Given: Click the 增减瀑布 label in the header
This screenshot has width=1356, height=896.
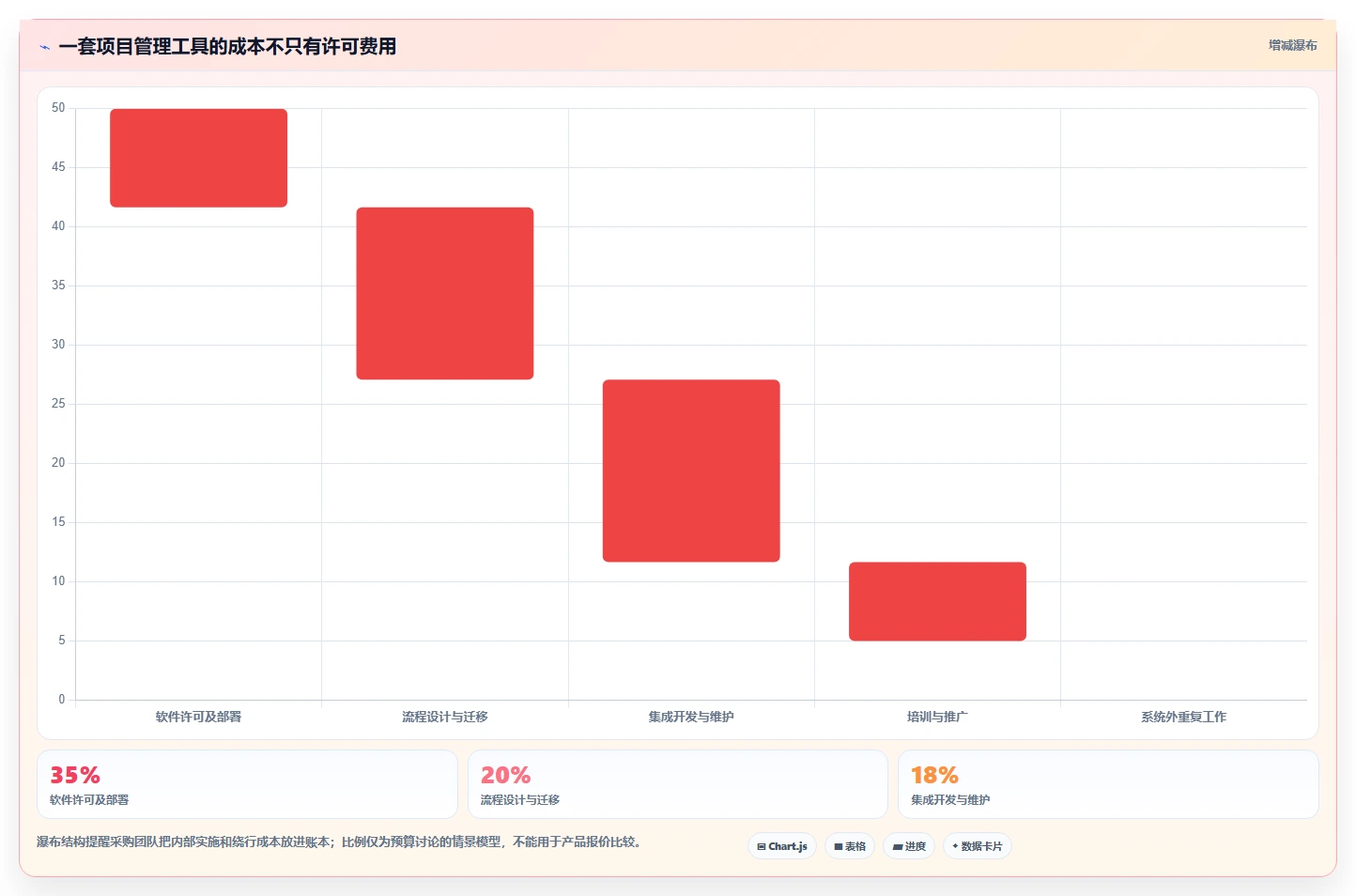Looking at the screenshot, I should coord(1292,45).
